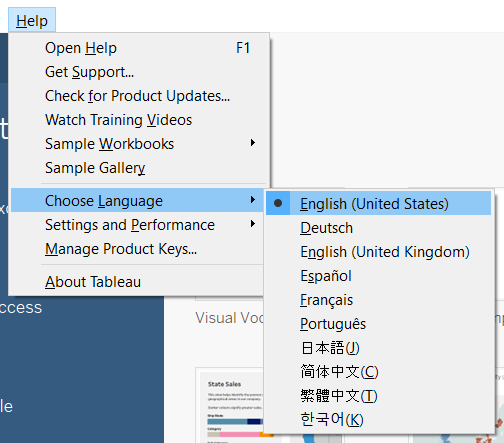Expand the Choose Language submenu
Image resolution: width=504 pixels, height=443 pixels.
pyautogui.click(x=137, y=200)
